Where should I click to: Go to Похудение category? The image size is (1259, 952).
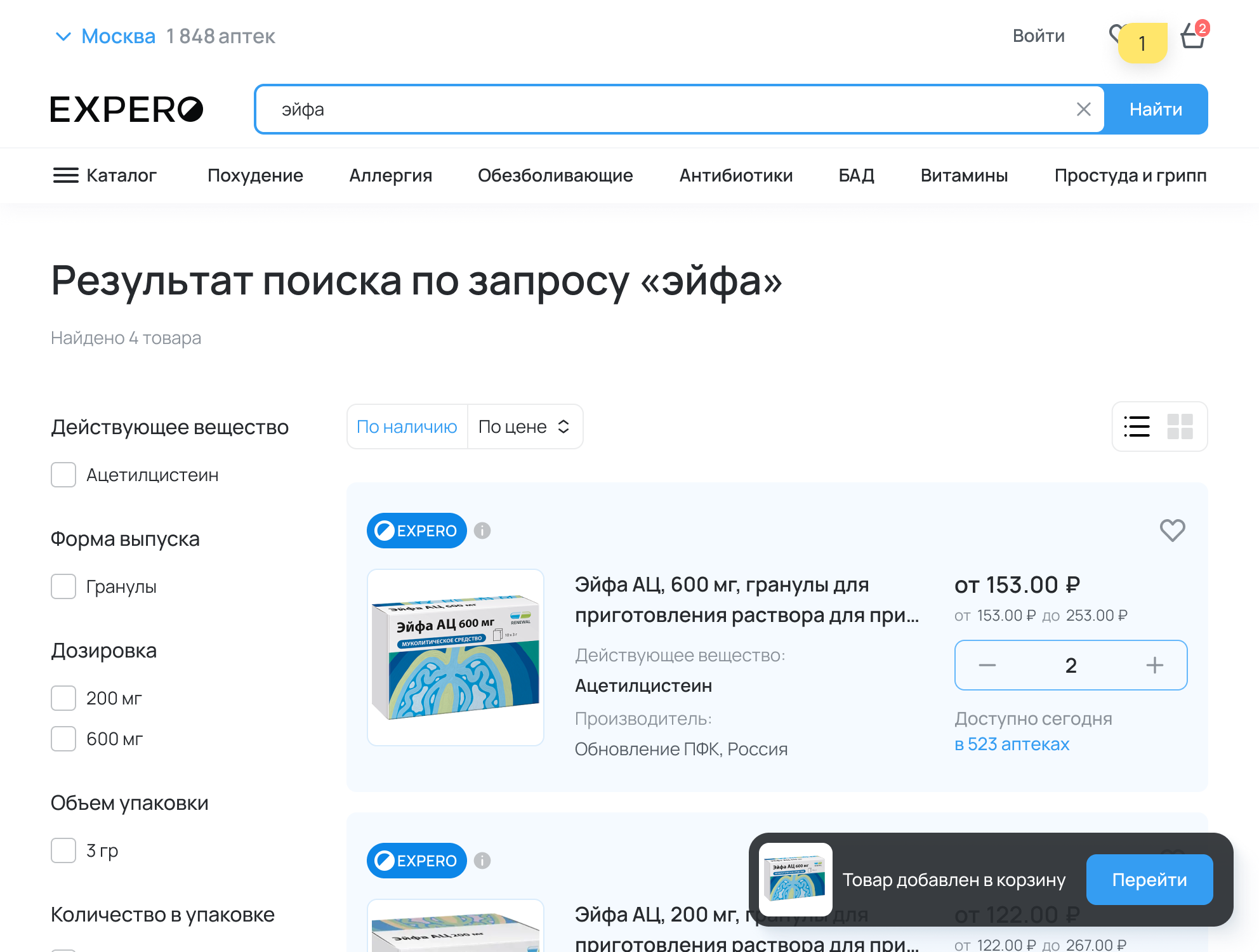pos(255,175)
